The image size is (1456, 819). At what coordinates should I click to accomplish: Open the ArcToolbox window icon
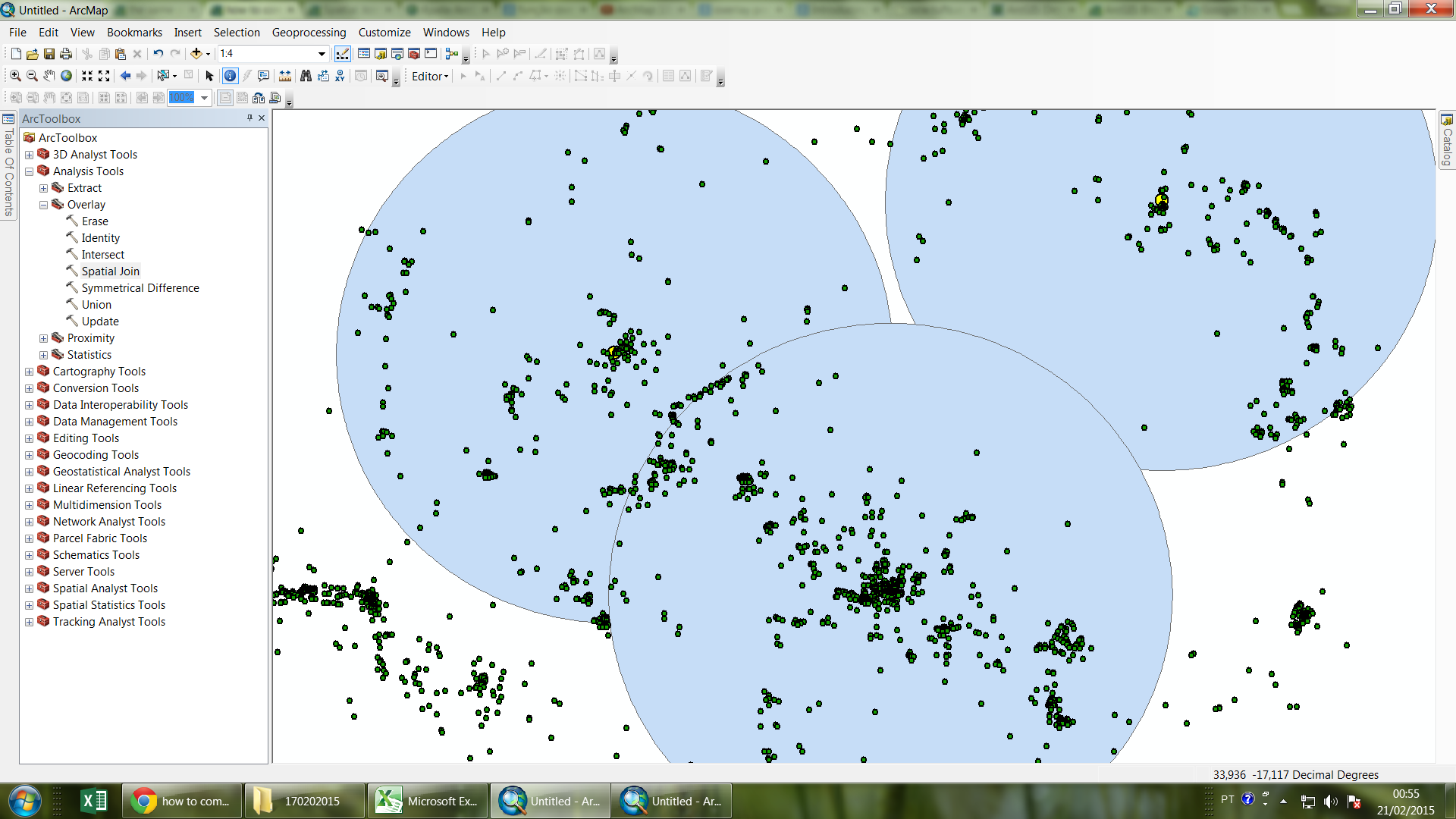point(414,54)
